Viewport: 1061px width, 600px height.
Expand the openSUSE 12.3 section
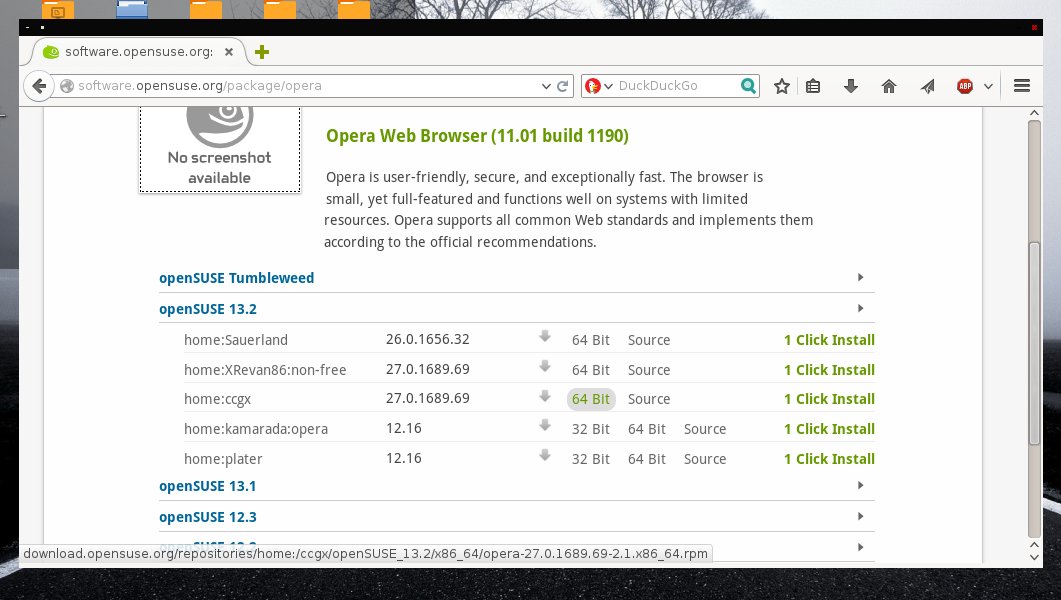208,517
